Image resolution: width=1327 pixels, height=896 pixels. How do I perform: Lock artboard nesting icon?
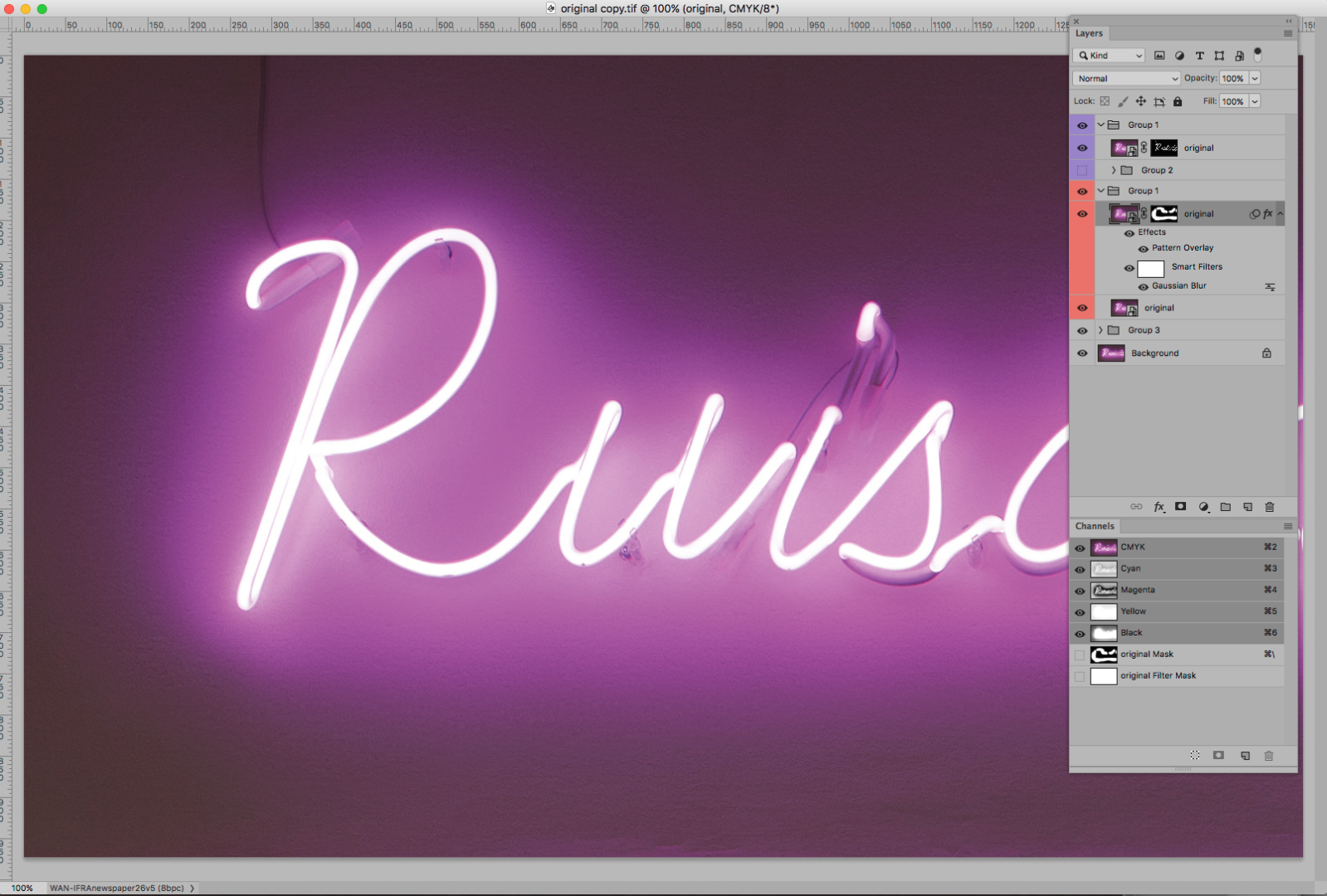point(1159,101)
